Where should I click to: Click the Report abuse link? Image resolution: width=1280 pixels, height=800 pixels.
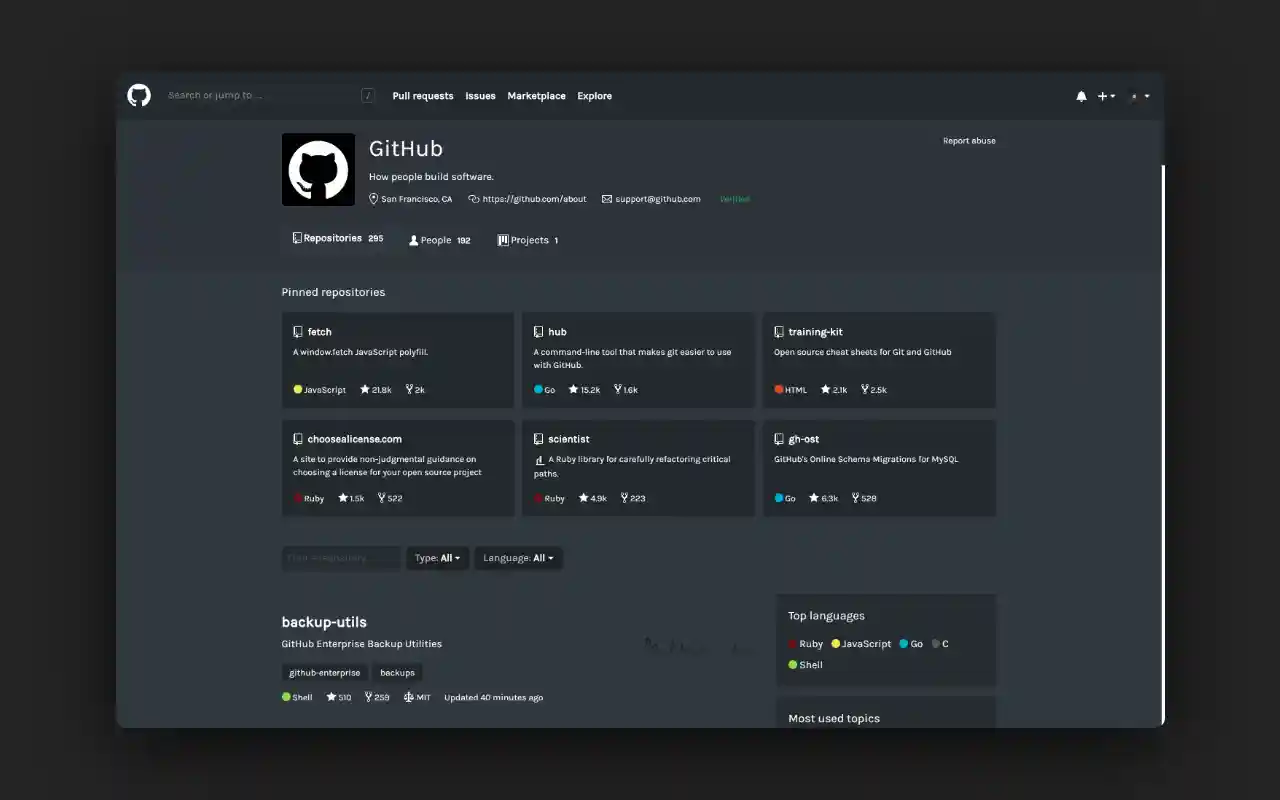pyautogui.click(x=969, y=141)
